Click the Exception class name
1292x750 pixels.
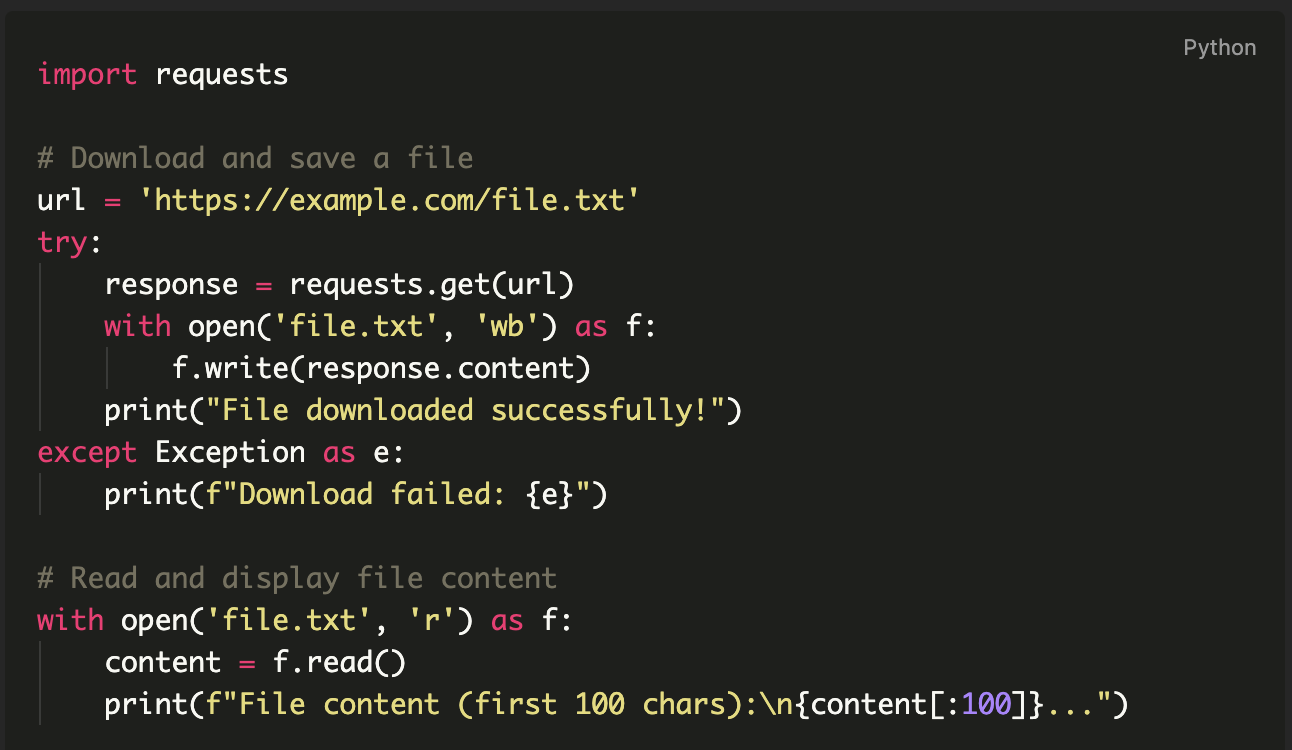pyautogui.click(x=230, y=452)
